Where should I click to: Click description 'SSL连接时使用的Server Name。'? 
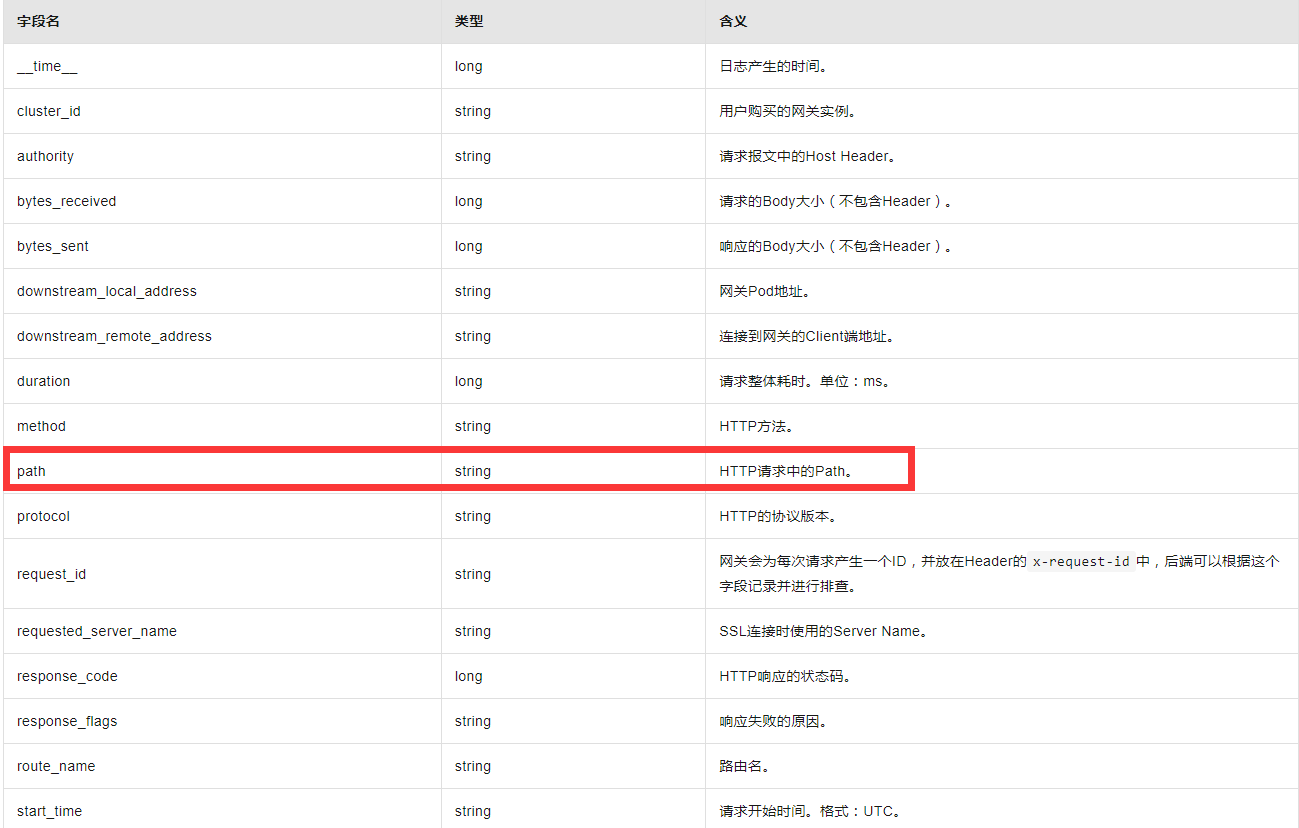tap(824, 631)
